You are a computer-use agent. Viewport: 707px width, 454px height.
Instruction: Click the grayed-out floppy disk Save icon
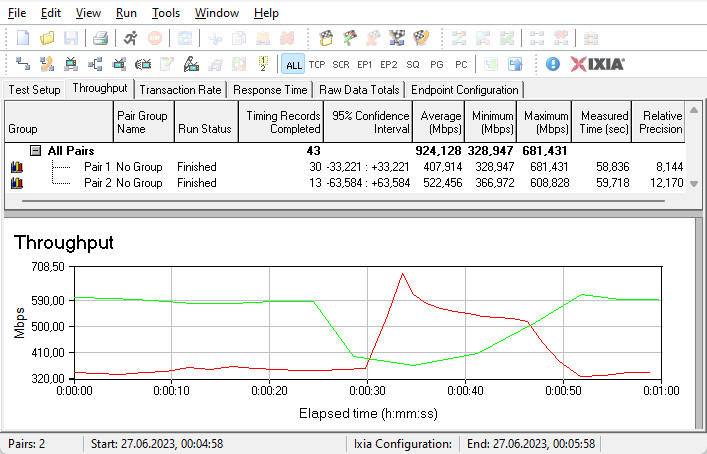(71, 38)
